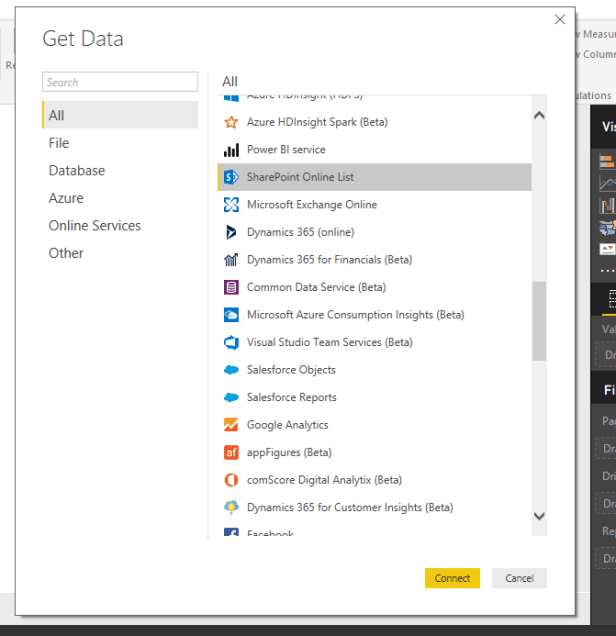Select the Other category

click(120, 253)
